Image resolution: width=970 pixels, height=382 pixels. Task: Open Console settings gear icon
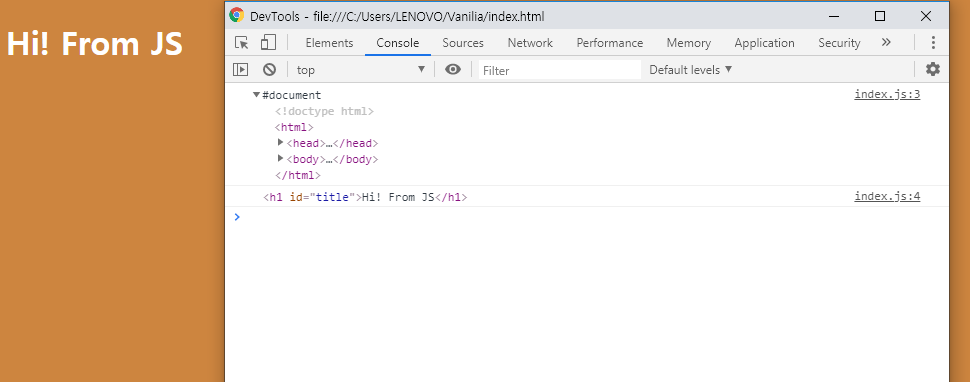[x=933, y=69]
